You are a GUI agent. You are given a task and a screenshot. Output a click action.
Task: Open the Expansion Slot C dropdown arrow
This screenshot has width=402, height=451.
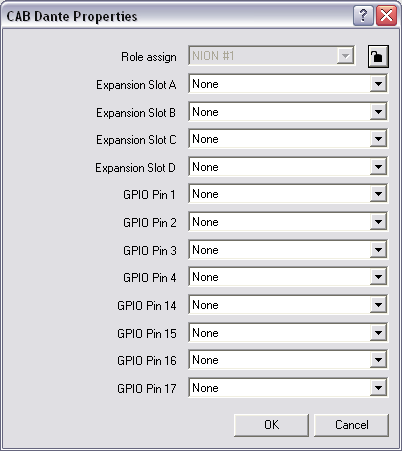pyautogui.click(x=378, y=139)
